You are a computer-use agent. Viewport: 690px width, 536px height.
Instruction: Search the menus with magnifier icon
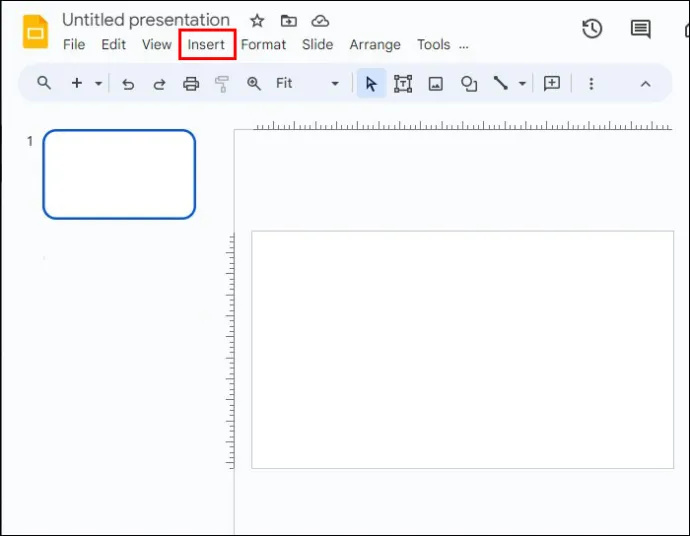point(44,83)
